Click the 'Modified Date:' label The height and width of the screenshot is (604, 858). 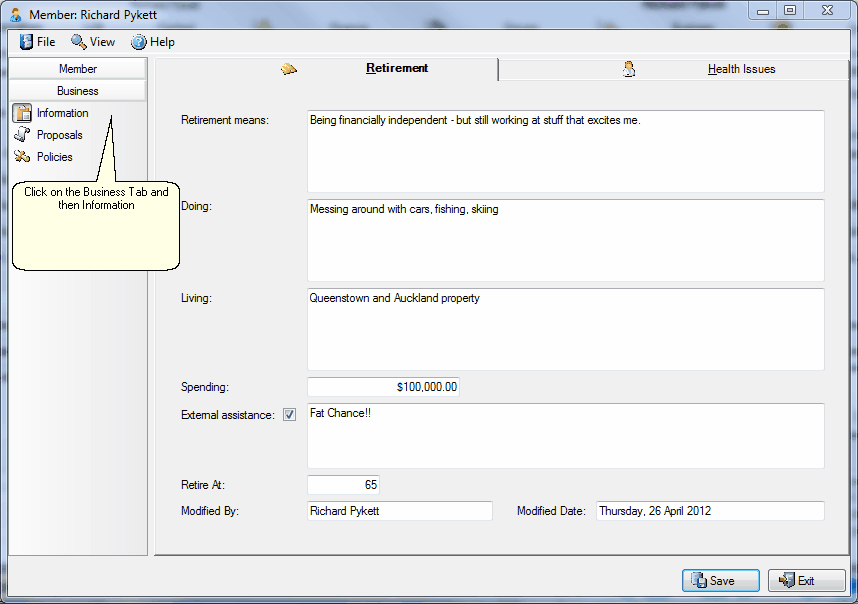click(551, 511)
